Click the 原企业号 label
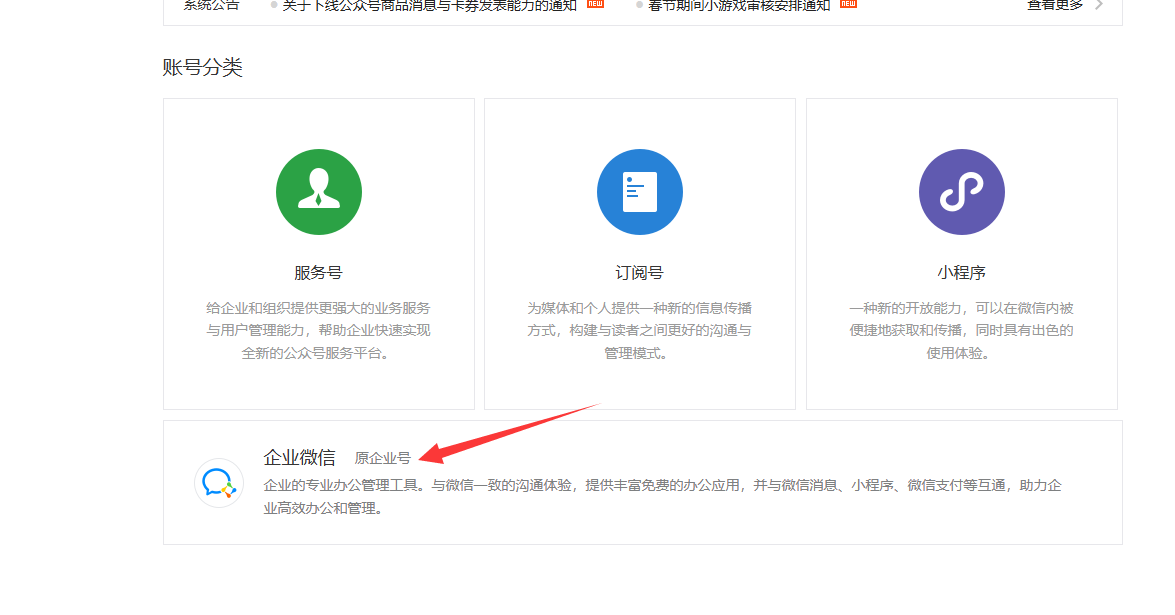1175x615 pixels. pos(382,458)
